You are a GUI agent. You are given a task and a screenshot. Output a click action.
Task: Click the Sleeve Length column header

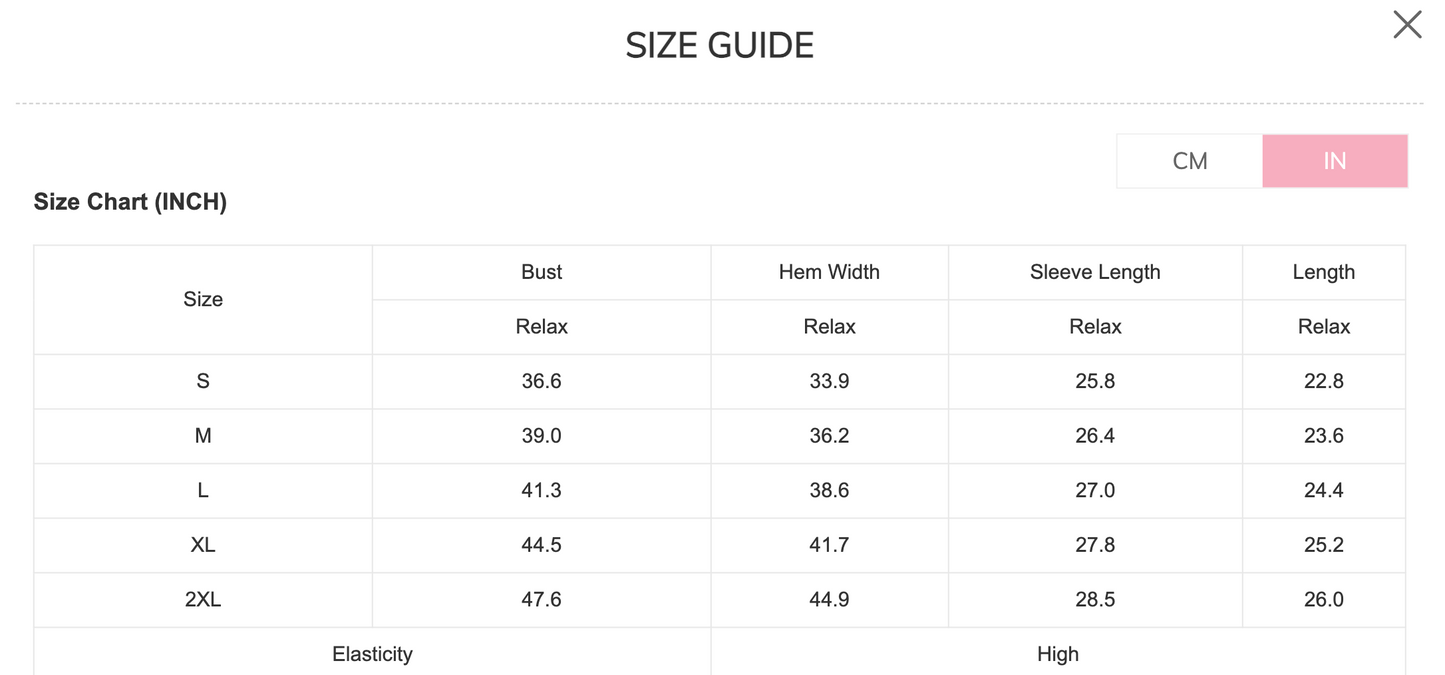coord(1095,272)
